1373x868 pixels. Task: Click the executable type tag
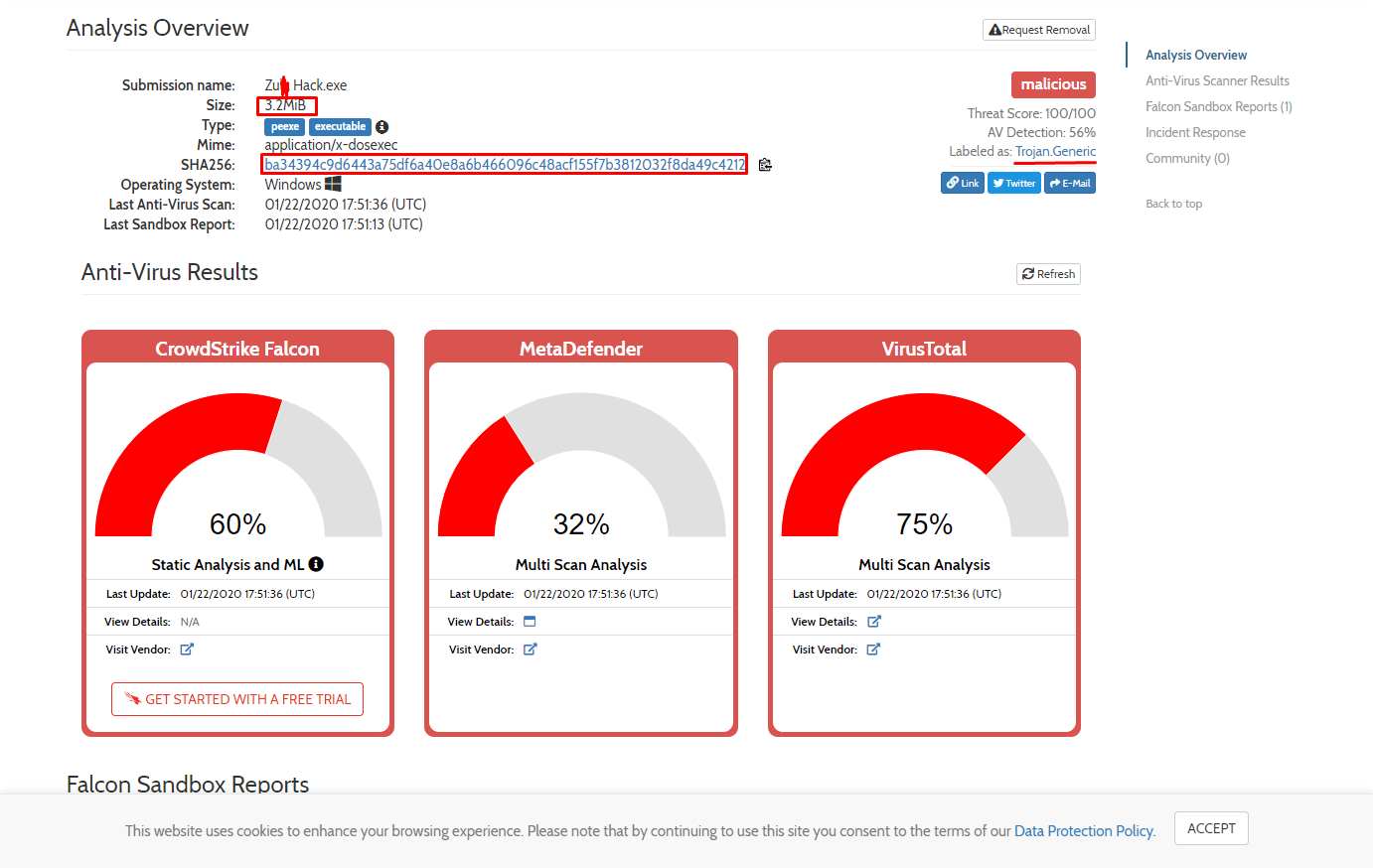pos(340,127)
